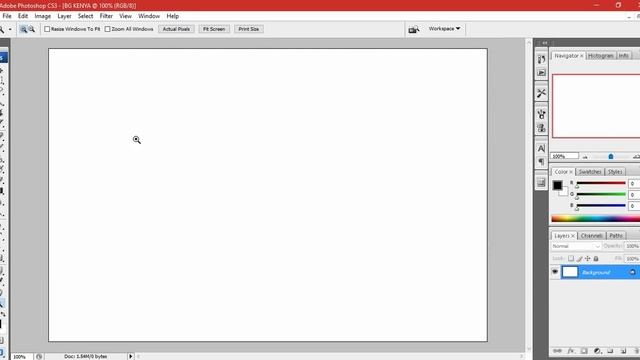Click the Go to Bridge icon
The image size is (640, 360).
click(x=414, y=29)
